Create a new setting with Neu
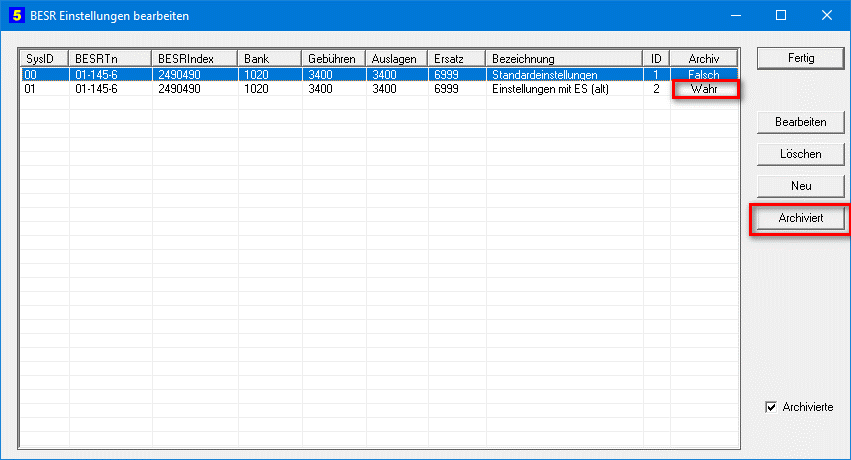The image size is (851, 460). tap(801, 186)
